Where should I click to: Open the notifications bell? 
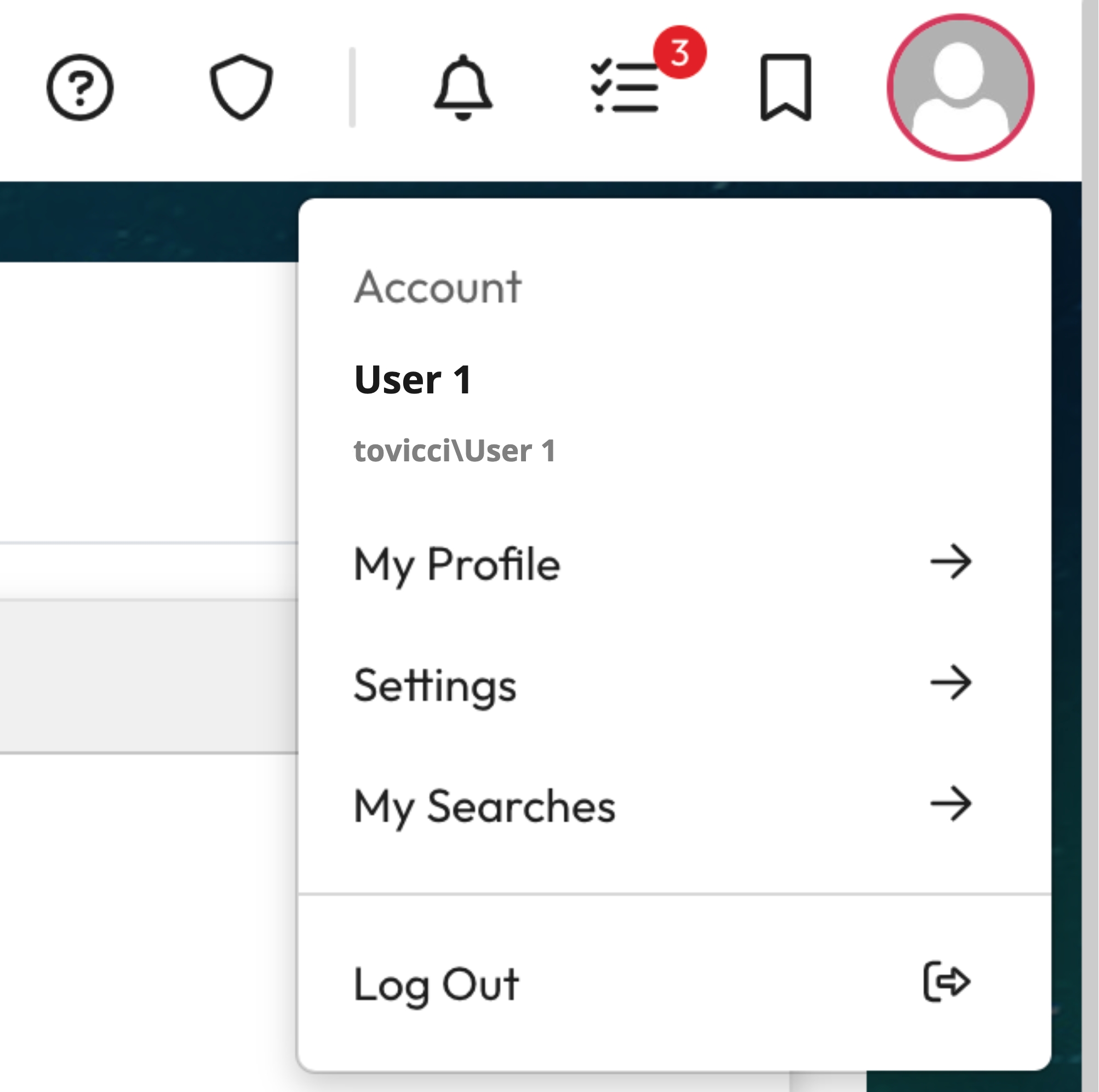(x=462, y=87)
